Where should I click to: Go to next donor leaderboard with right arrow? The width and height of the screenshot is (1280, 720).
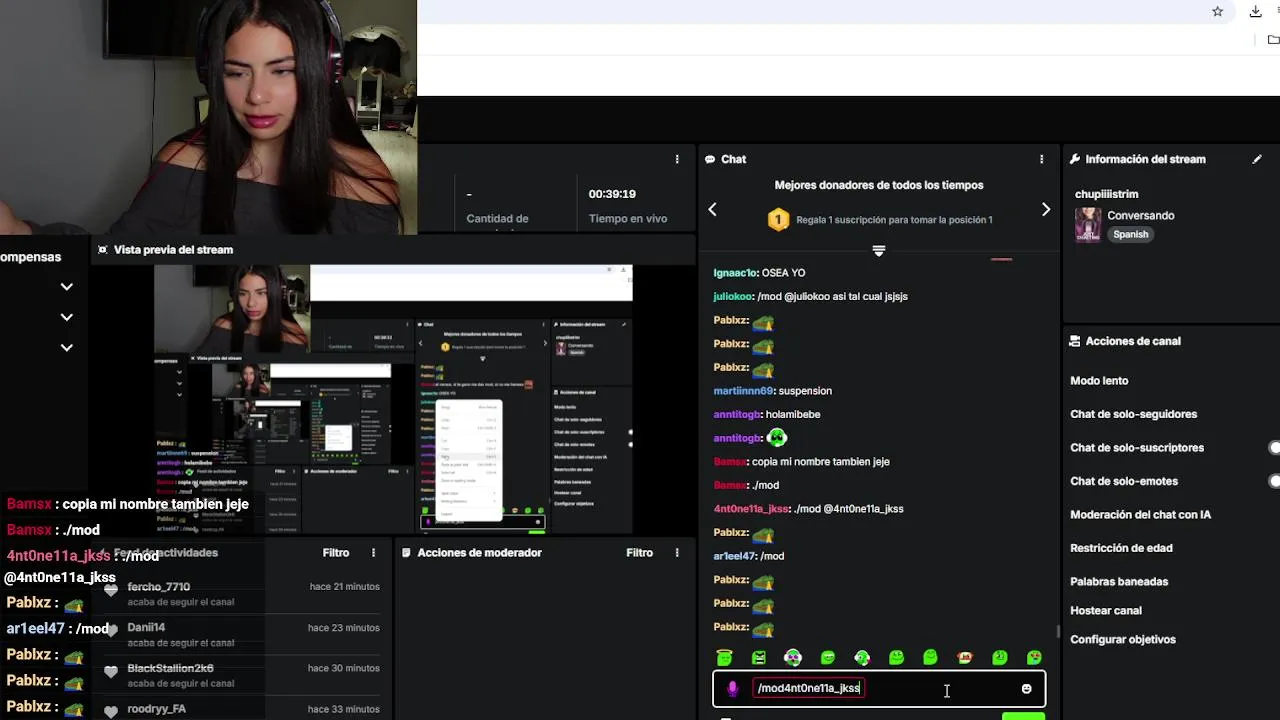[1046, 209]
